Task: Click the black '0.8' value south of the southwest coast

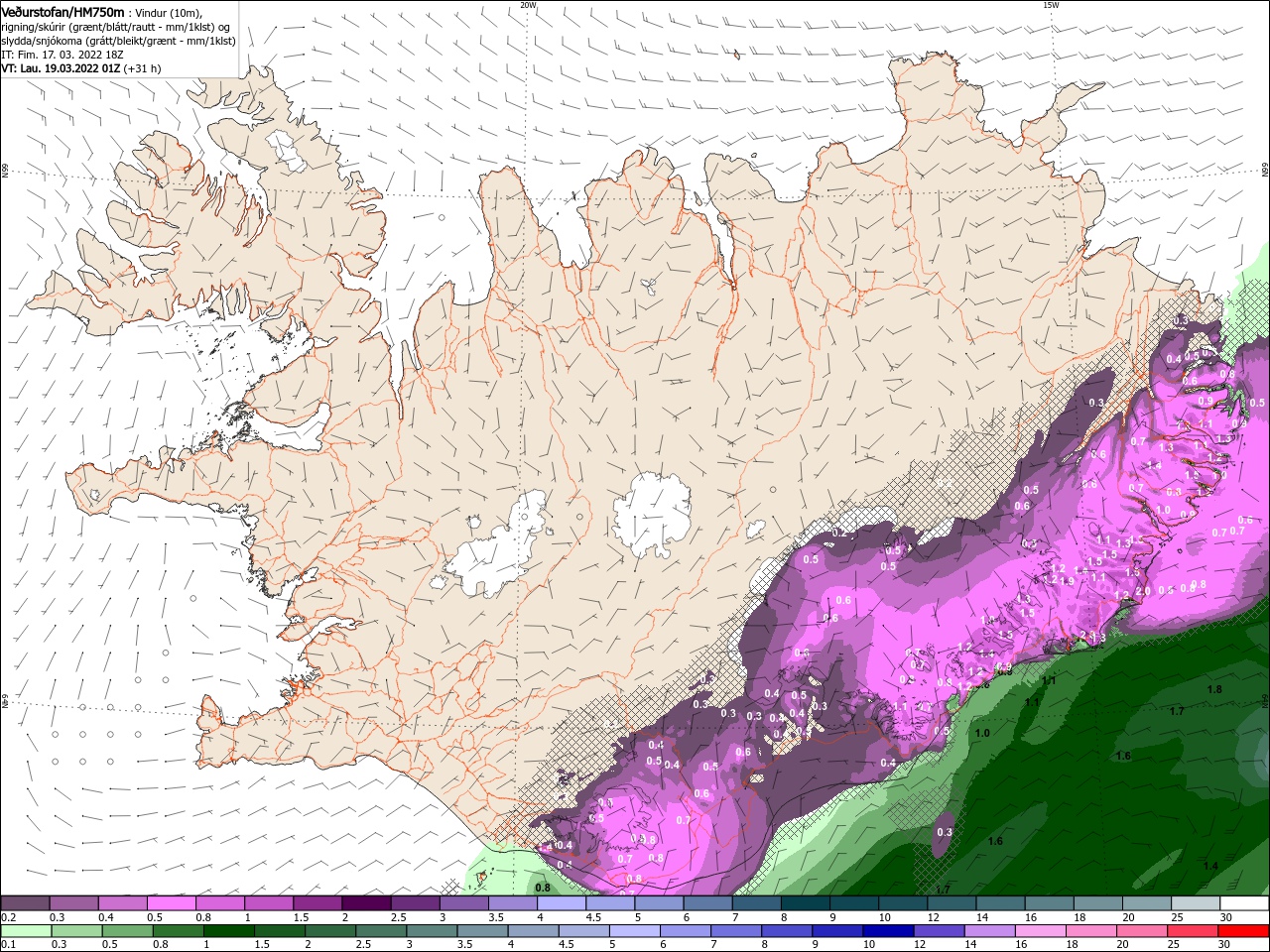Action: point(543,888)
